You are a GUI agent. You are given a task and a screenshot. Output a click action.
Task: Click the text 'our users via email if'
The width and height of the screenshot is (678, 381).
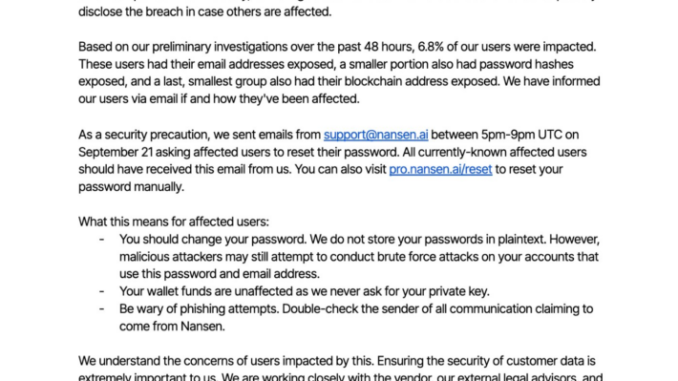click(132, 99)
